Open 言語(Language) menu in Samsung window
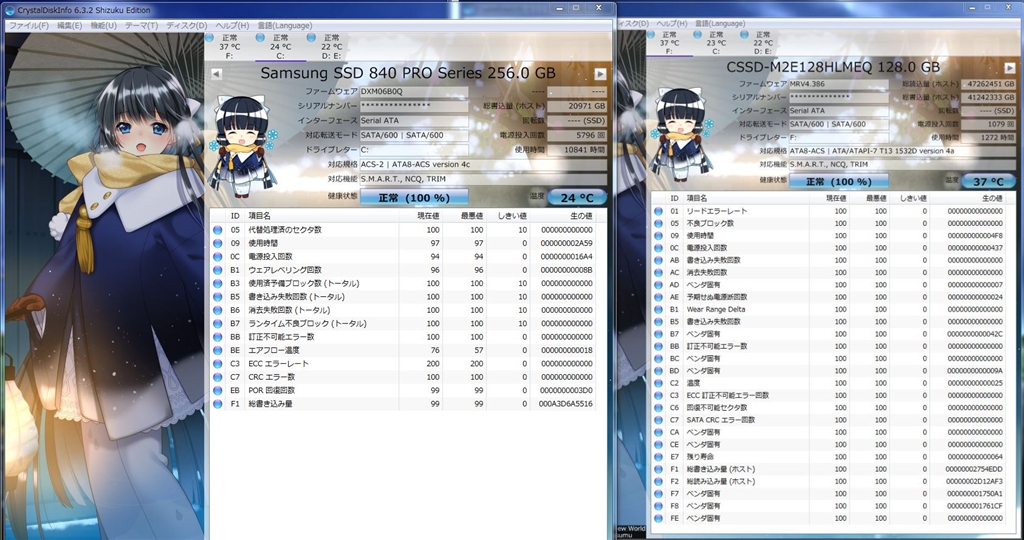The height and width of the screenshot is (540, 1024). coord(284,25)
